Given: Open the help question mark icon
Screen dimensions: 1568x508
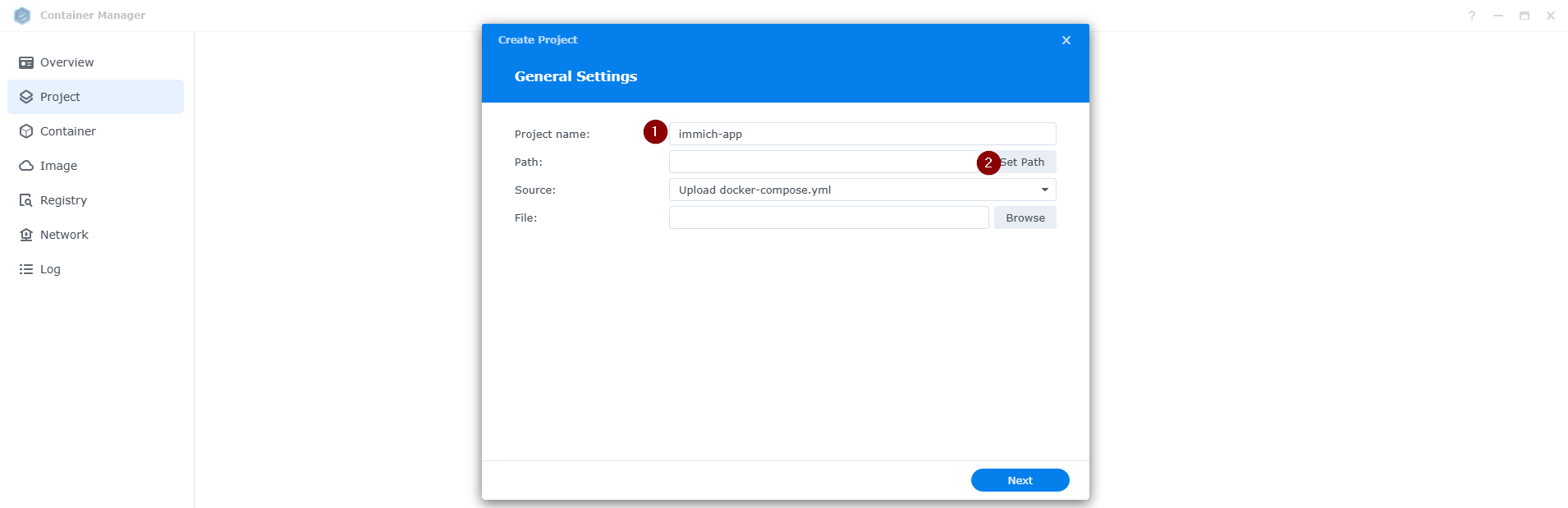Looking at the screenshot, I should click(1472, 16).
